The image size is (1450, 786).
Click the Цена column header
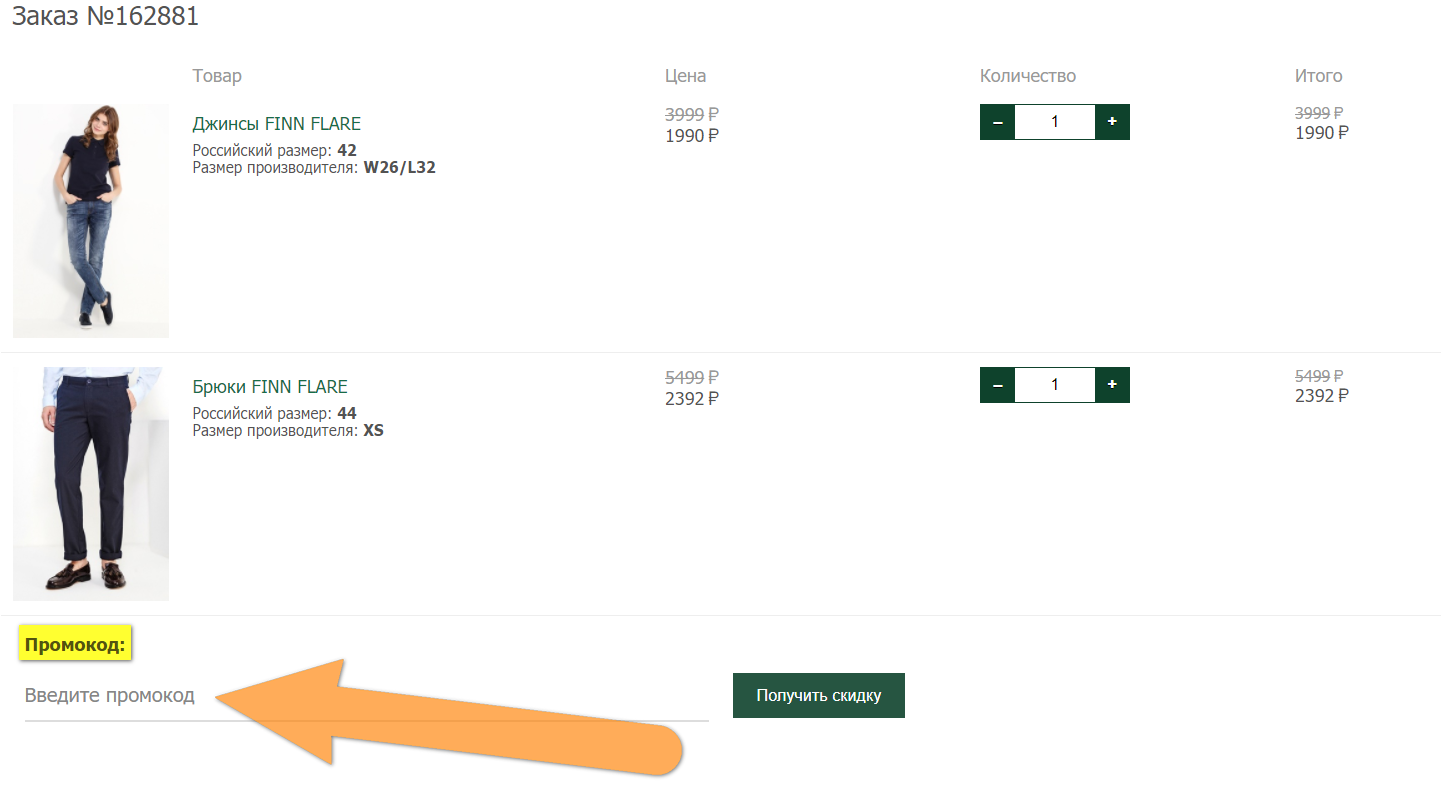[686, 76]
